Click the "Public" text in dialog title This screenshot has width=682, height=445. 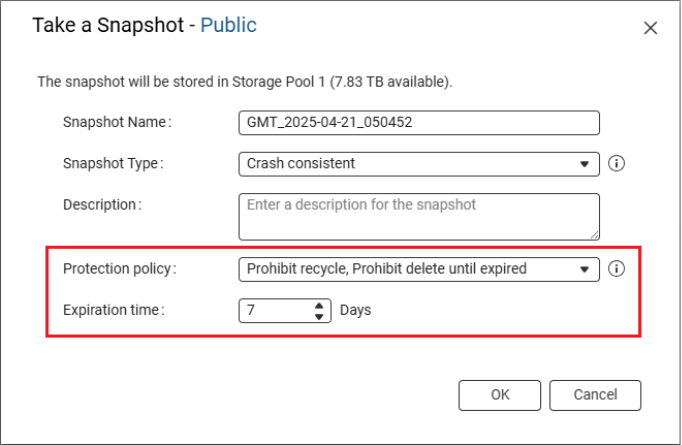coord(228,26)
